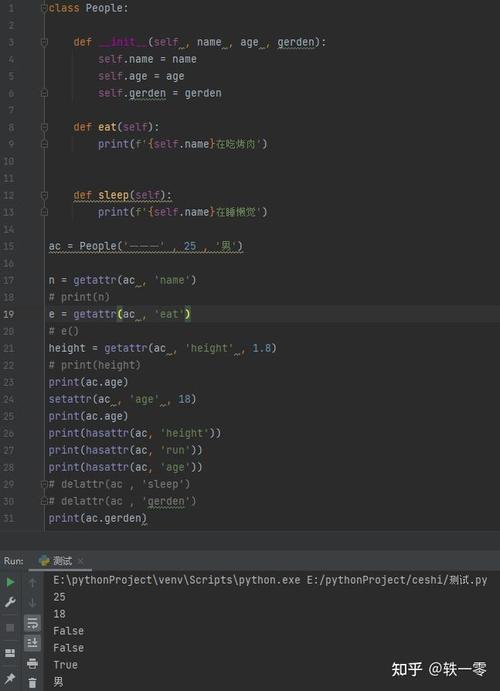The height and width of the screenshot is (691, 500).
Task: Click line number 19 in the gutter
Action: (x=9, y=314)
